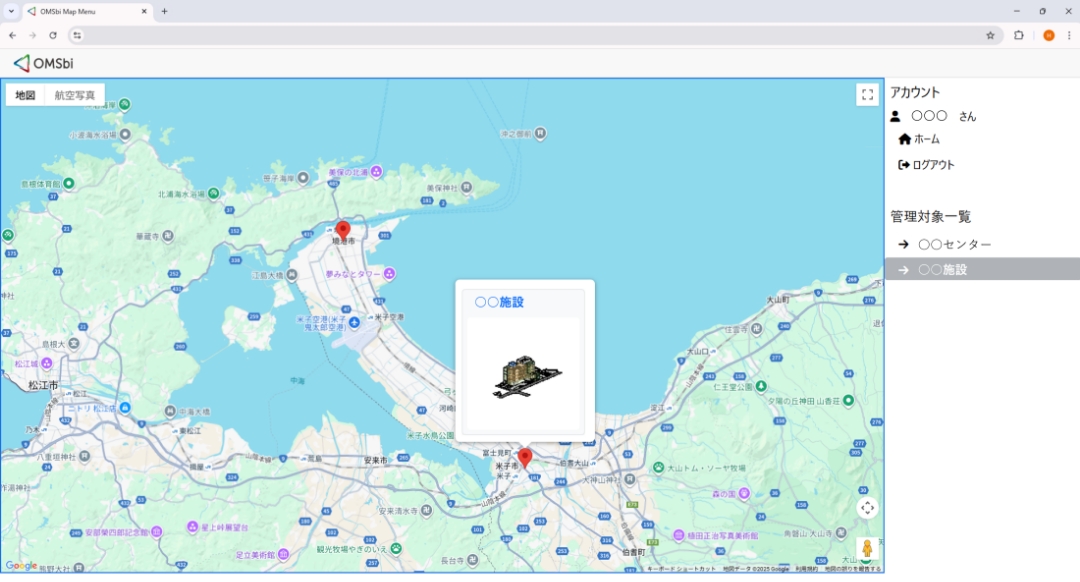
Task: Click ○○施設 title in info popup
Action: pos(499,302)
